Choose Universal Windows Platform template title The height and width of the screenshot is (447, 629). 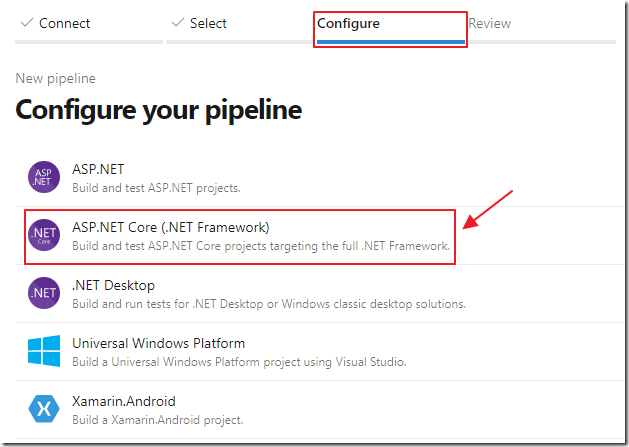pos(158,343)
